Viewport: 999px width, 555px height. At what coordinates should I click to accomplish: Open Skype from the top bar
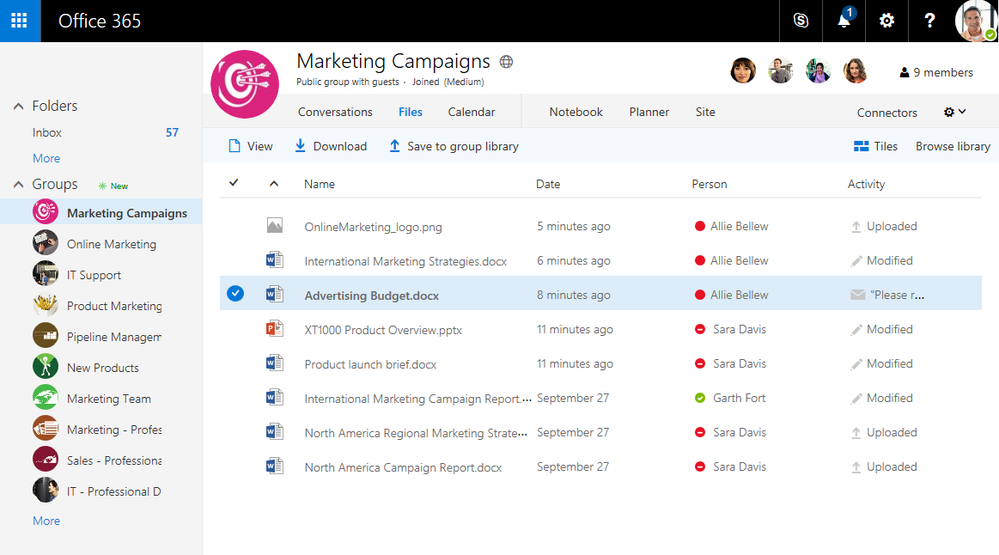click(801, 20)
